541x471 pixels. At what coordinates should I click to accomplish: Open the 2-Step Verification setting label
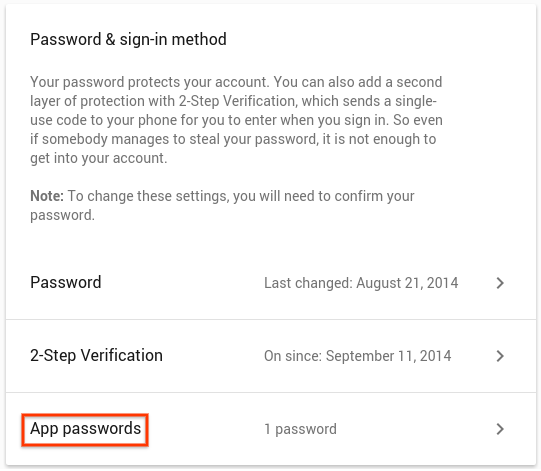click(96, 356)
